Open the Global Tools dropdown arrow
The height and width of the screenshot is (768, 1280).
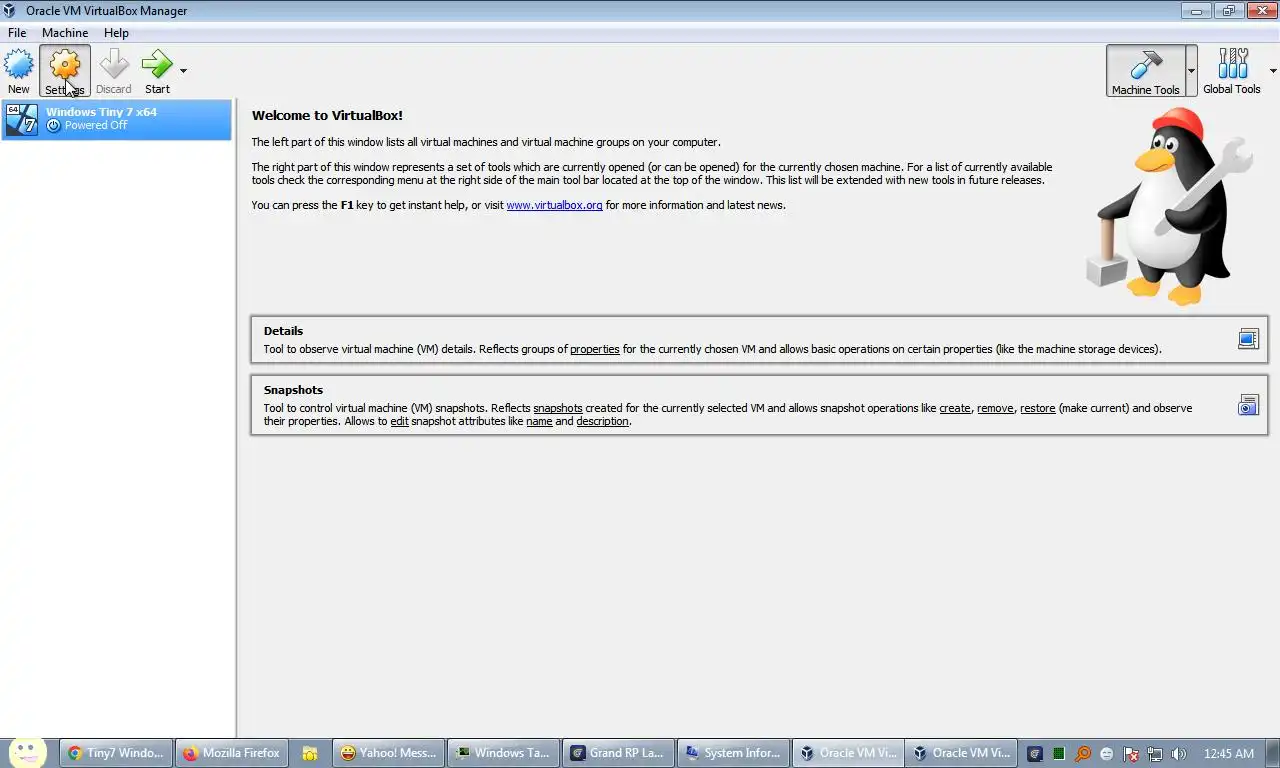coord(1273,71)
